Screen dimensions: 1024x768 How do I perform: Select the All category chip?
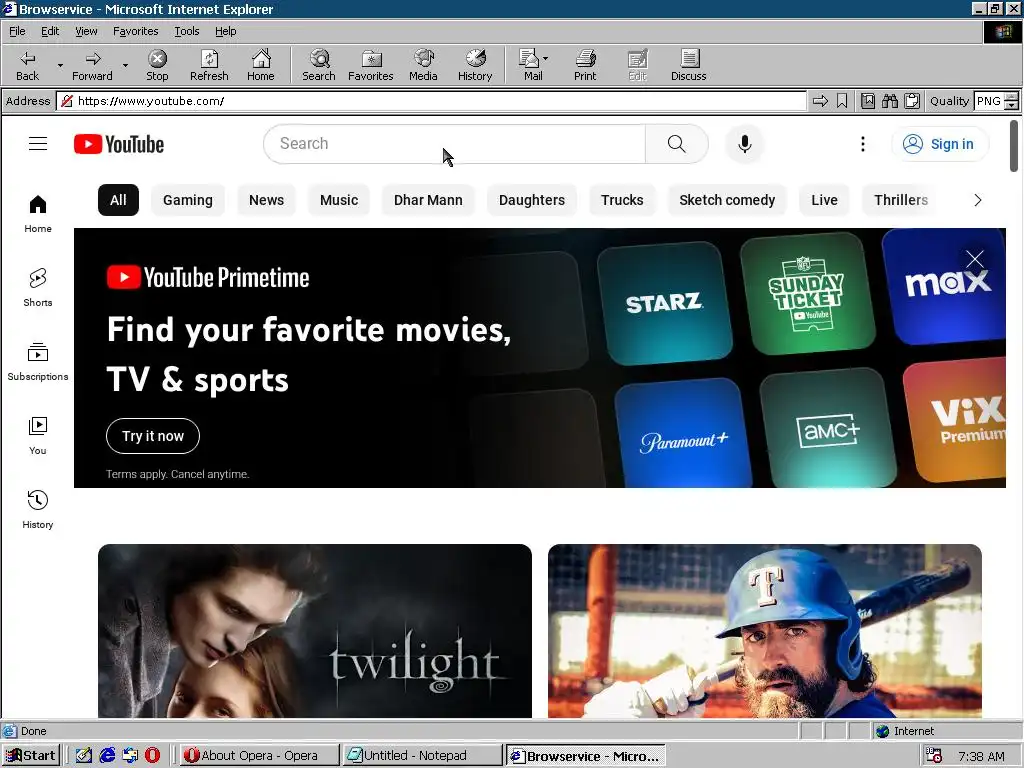118,200
